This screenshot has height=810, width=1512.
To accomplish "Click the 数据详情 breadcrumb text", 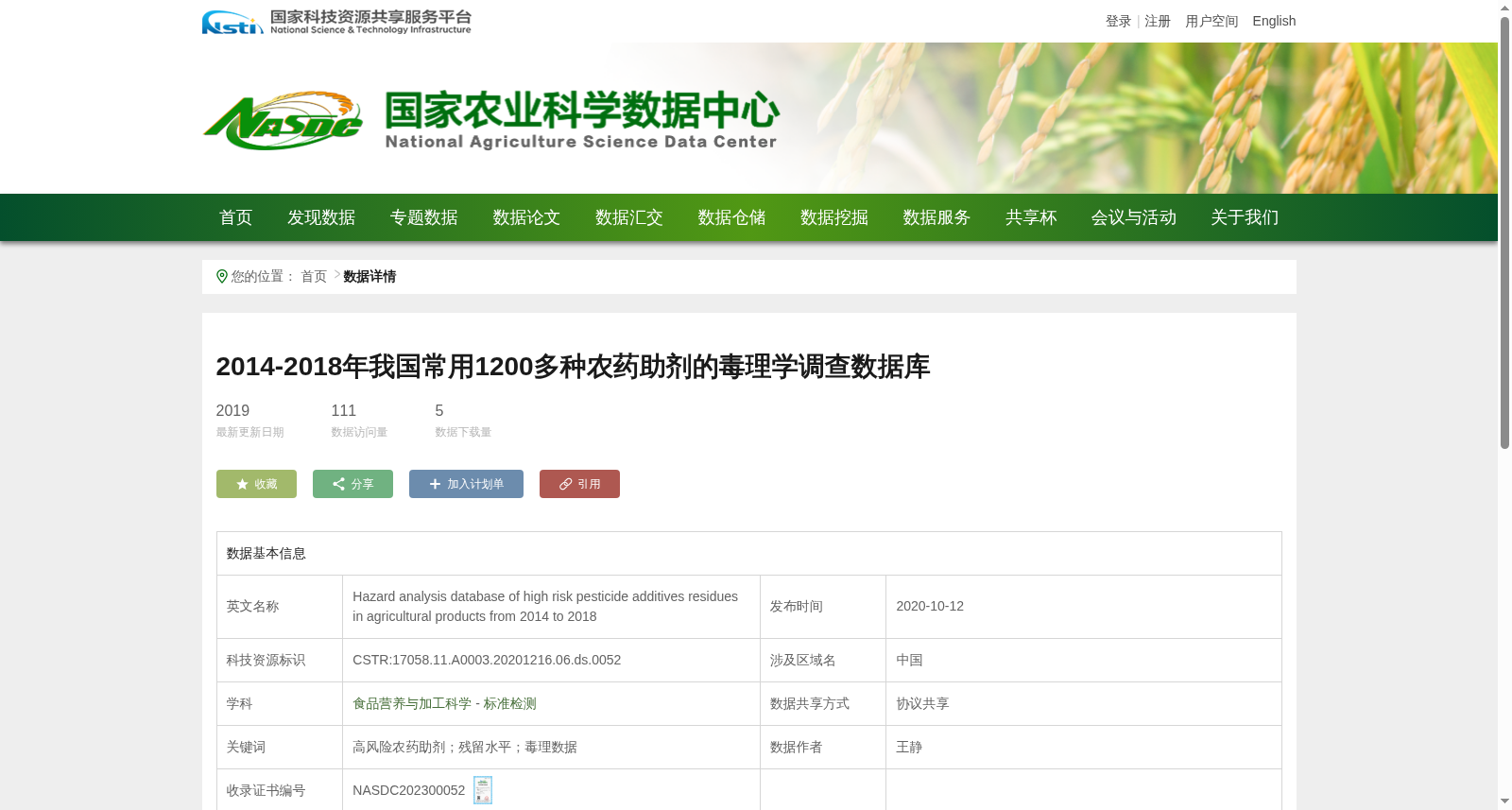I will pyautogui.click(x=369, y=276).
